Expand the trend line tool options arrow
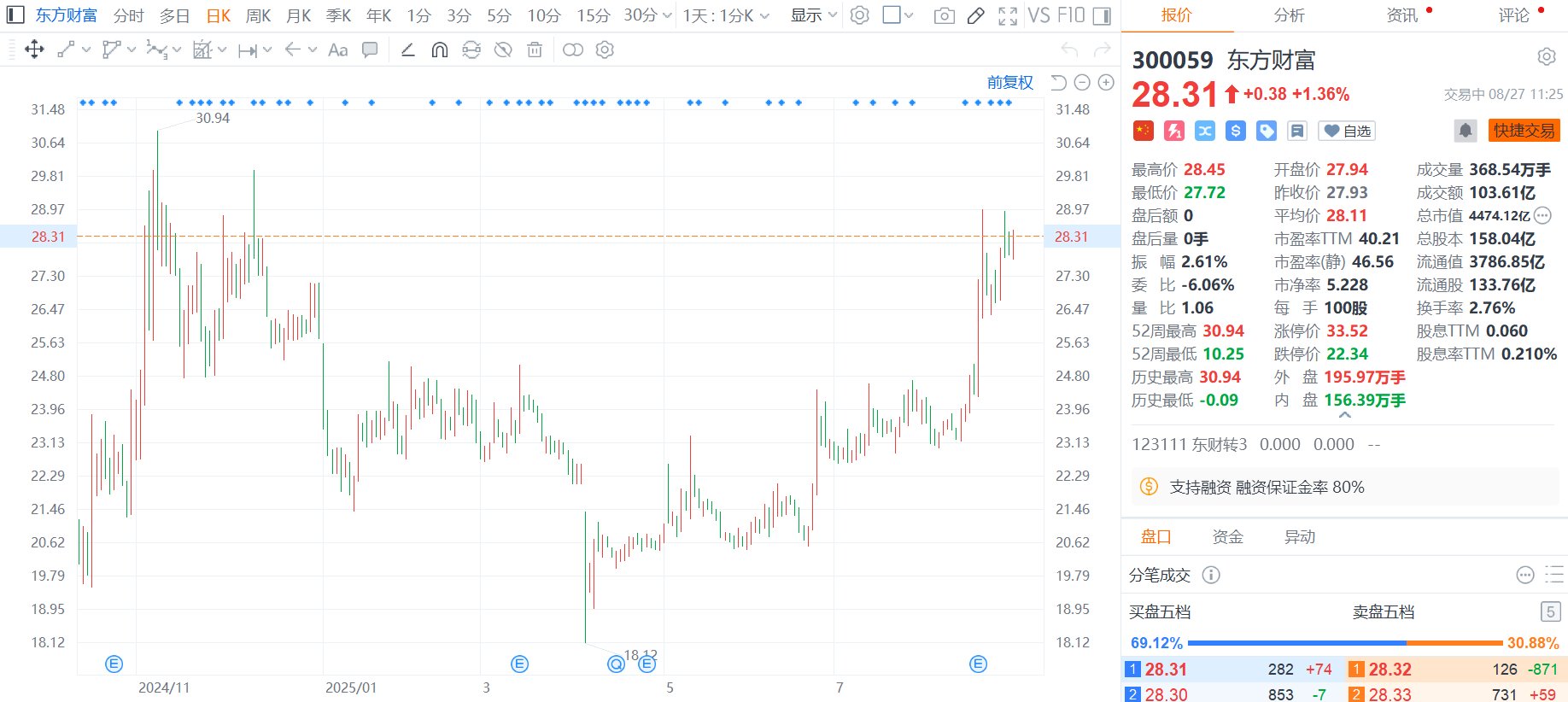Screen dimensions: 1568x702 coord(86,50)
